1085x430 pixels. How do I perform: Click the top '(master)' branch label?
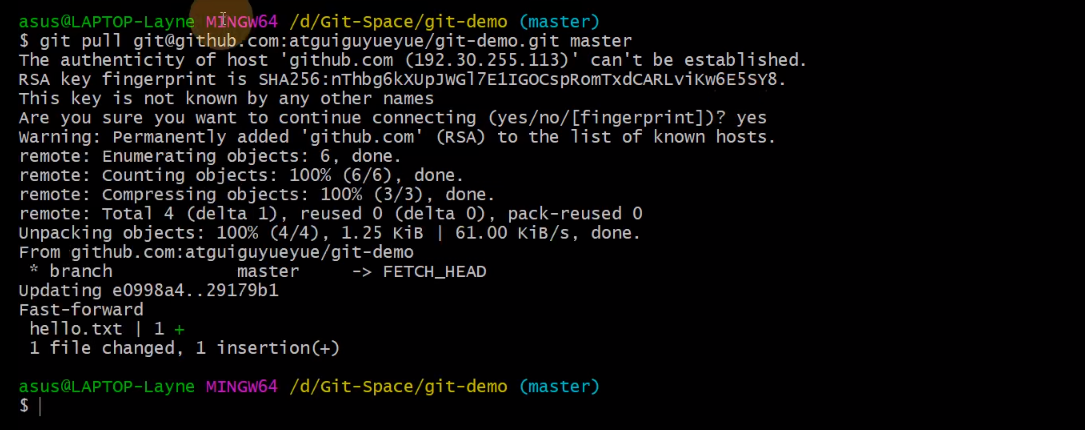point(559,22)
